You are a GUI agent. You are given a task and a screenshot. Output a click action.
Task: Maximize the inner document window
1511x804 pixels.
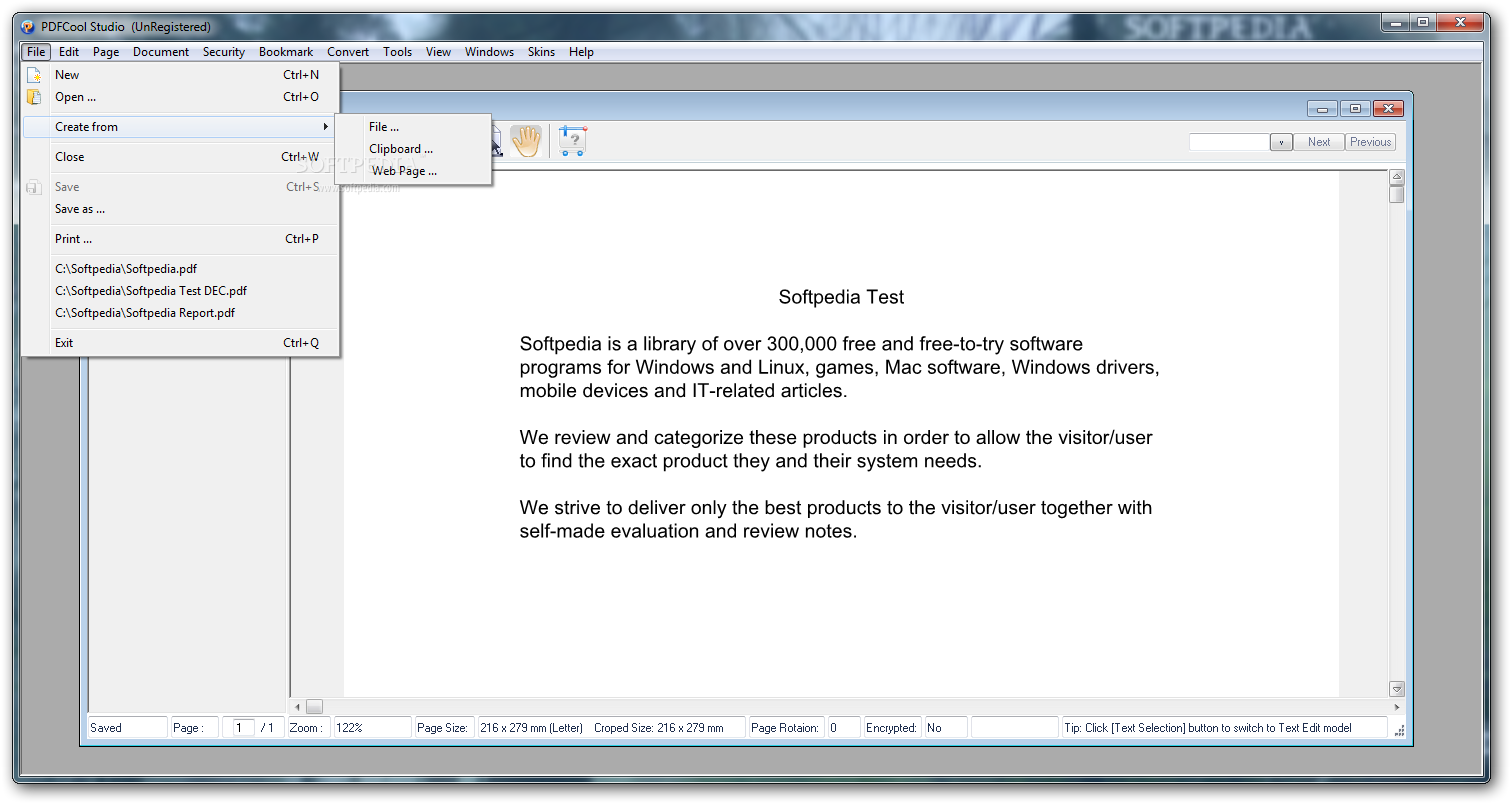(x=1355, y=109)
